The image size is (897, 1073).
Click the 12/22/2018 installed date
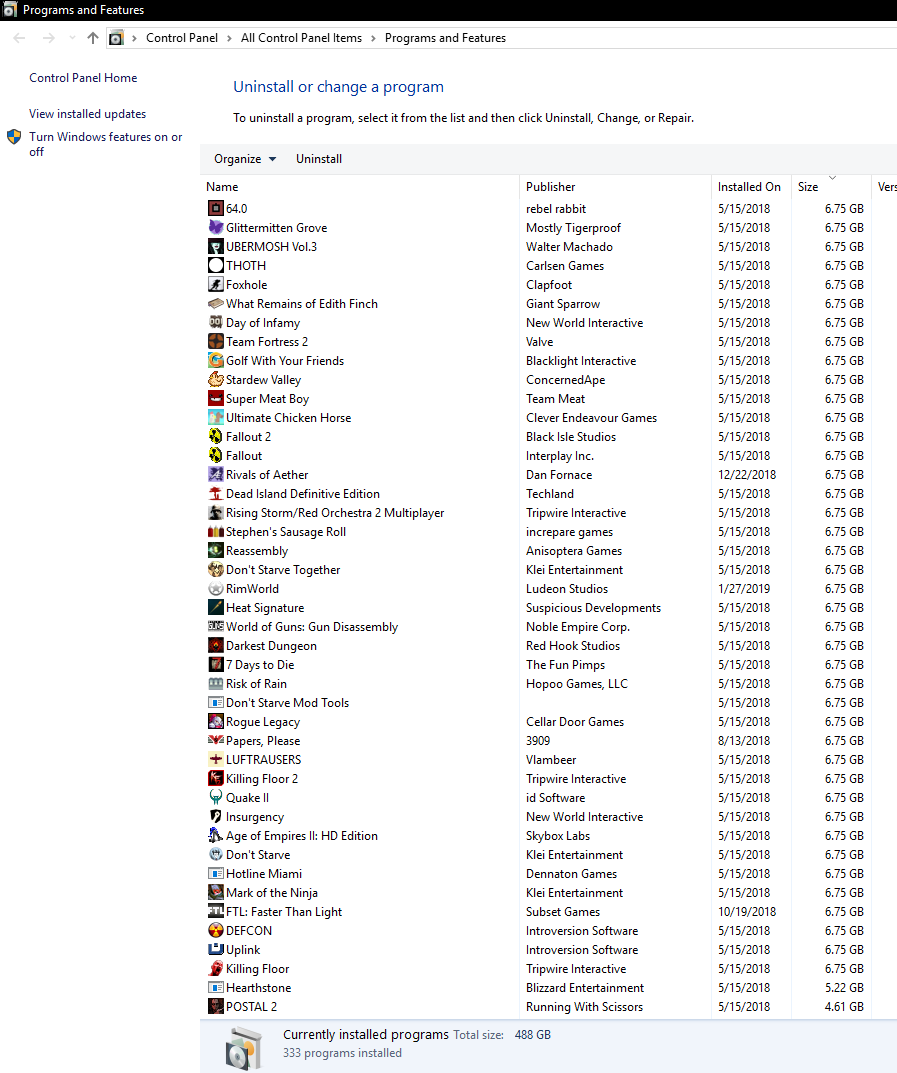747,474
